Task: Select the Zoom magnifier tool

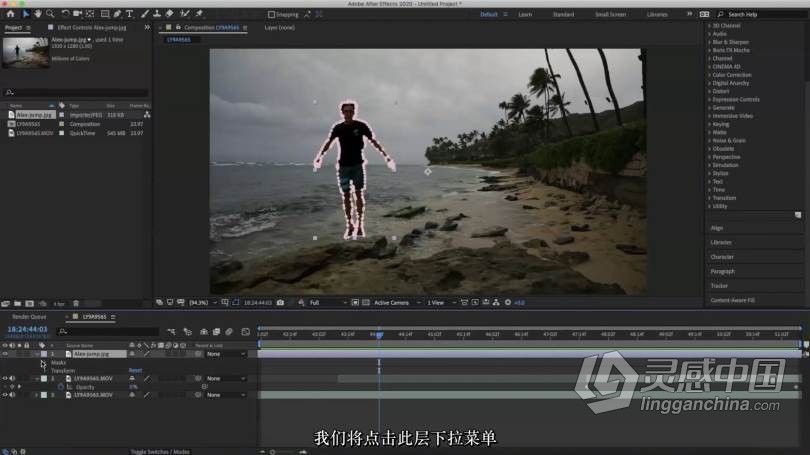Action: 51,14
